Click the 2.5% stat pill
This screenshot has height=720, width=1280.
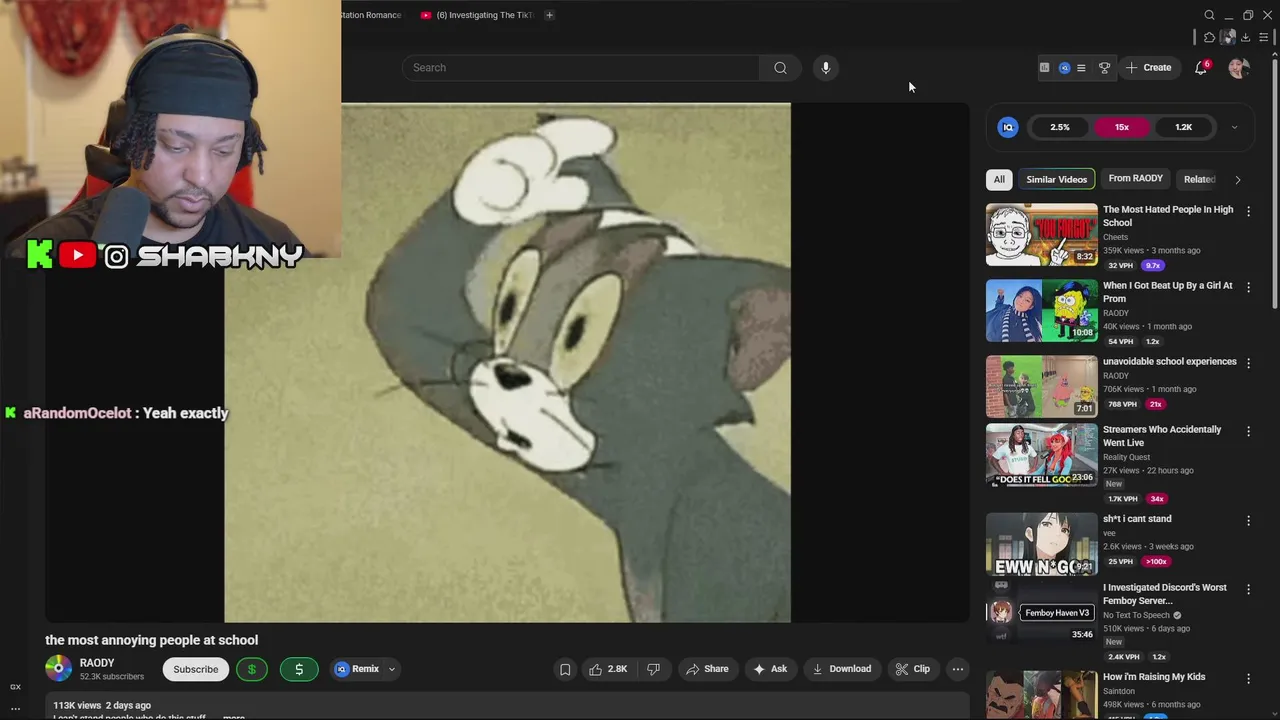click(x=1060, y=127)
